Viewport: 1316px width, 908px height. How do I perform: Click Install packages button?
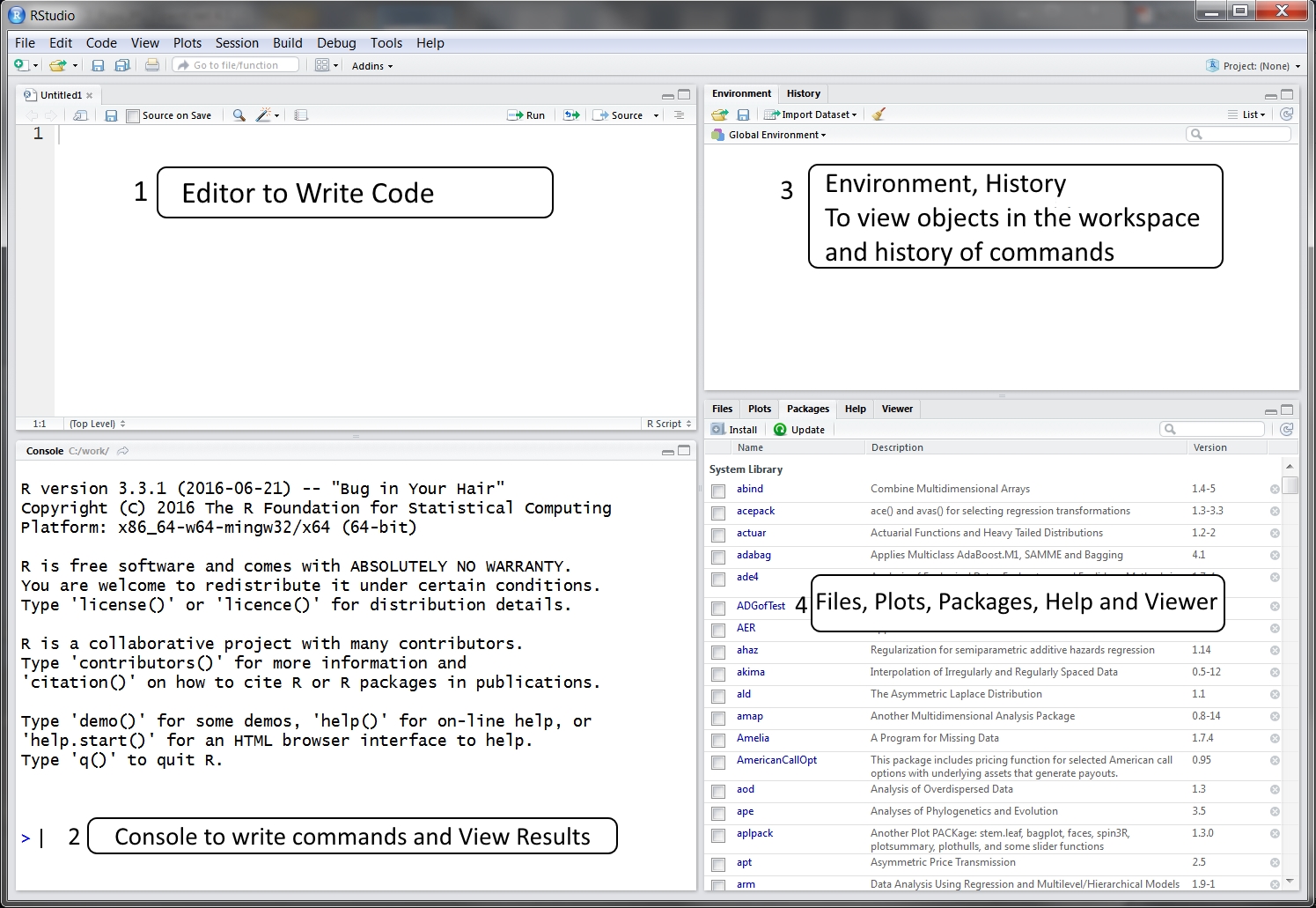click(x=734, y=430)
